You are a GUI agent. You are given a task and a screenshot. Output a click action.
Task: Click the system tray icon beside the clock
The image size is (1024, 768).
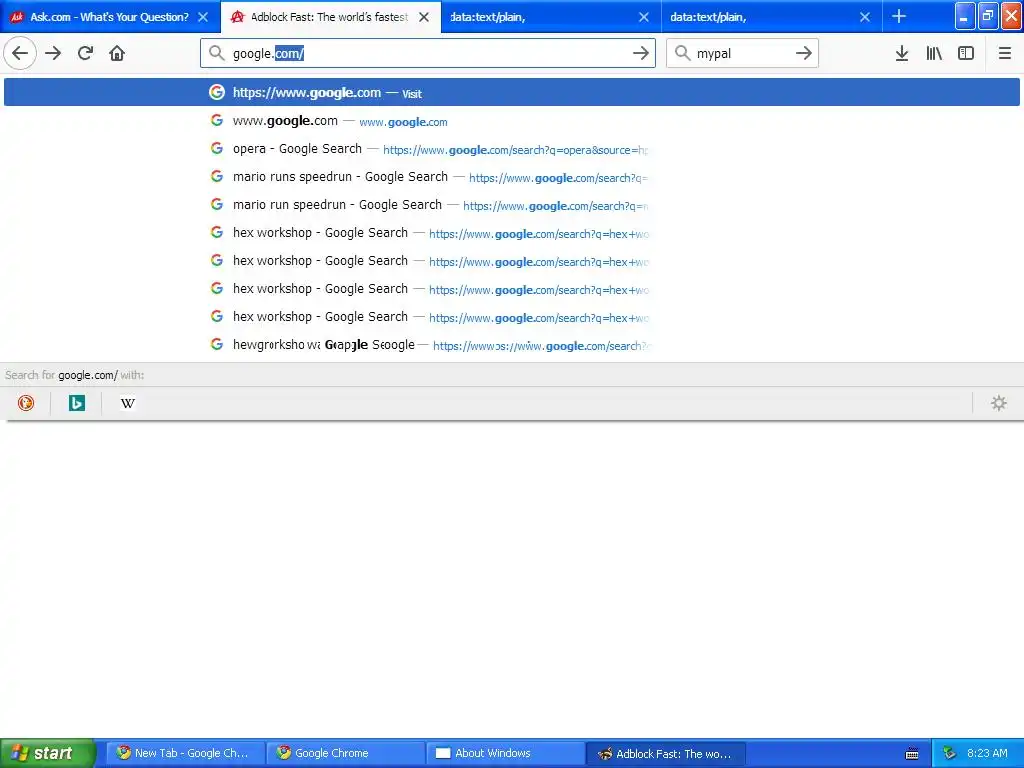[x=949, y=754]
